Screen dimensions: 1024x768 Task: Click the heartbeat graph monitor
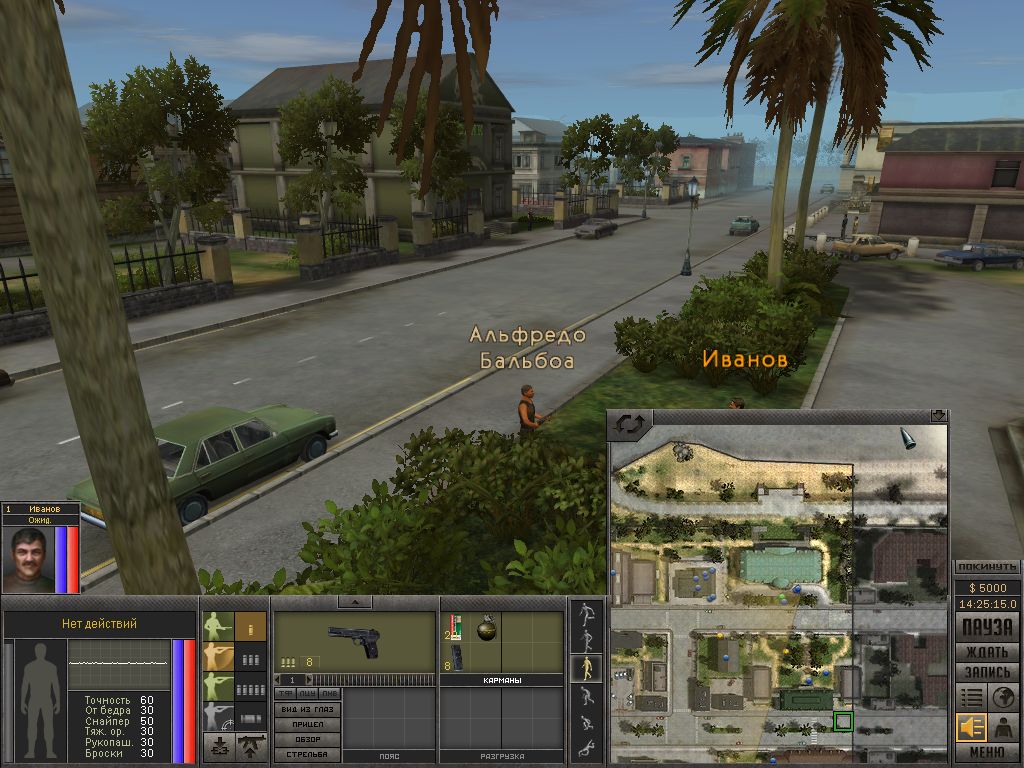[x=119, y=664]
